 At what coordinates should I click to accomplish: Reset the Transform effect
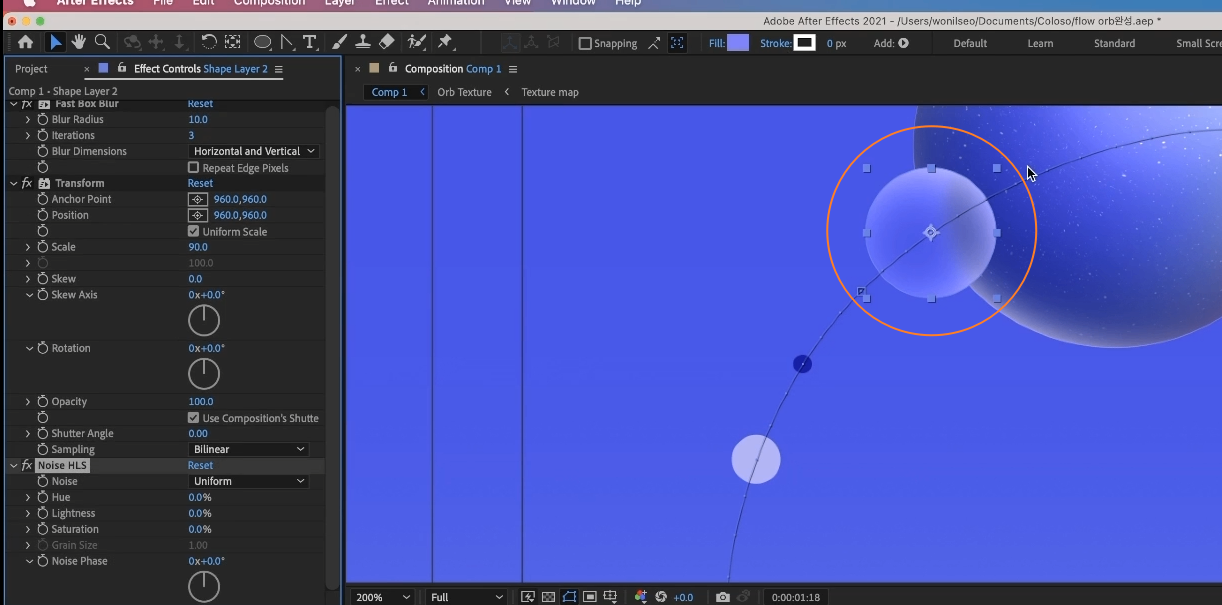tap(200, 183)
